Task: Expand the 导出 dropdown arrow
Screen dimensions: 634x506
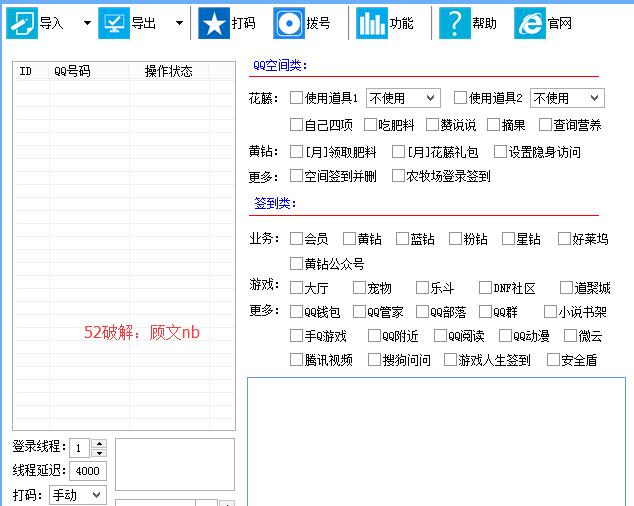Action: tap(179, 23)
